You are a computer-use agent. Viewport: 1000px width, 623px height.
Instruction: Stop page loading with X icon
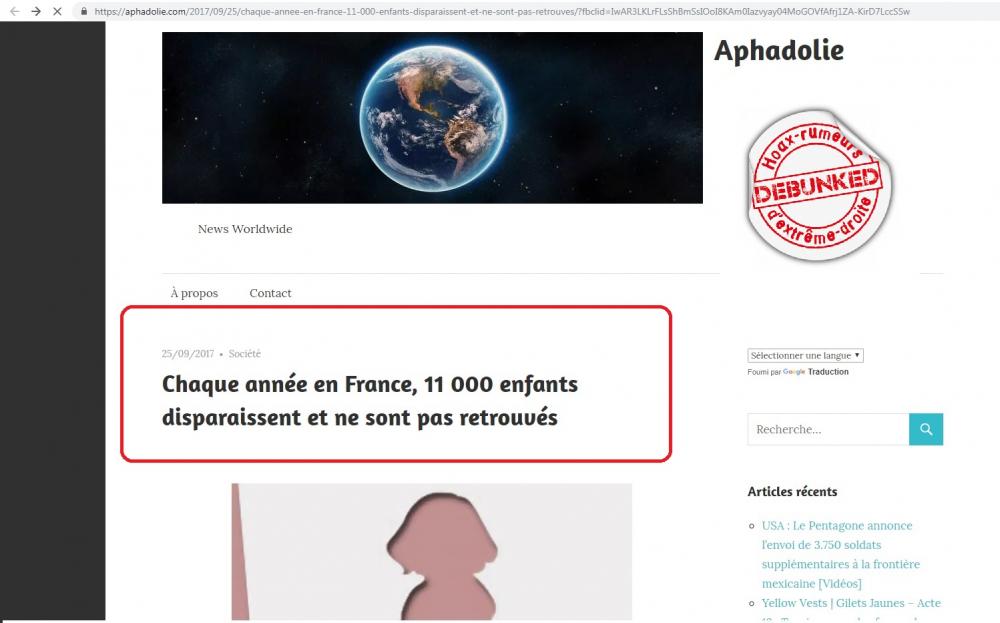pyautogui.click(x=57, y=11)
